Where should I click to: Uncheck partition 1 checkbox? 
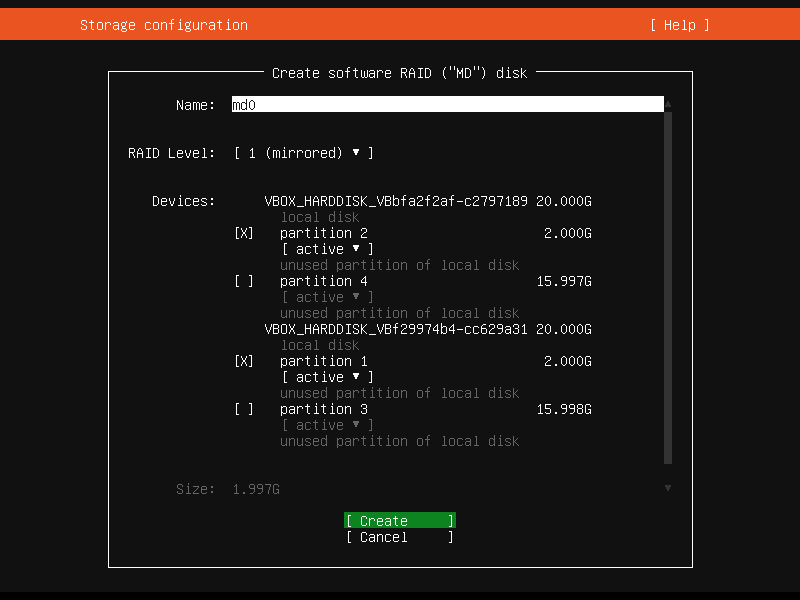point(244,361)
